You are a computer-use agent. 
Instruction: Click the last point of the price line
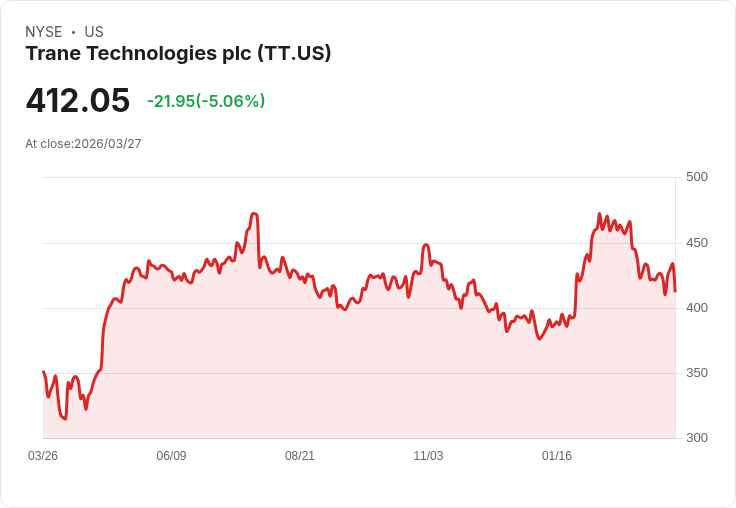pyautogui.click(x=675, y=291)
